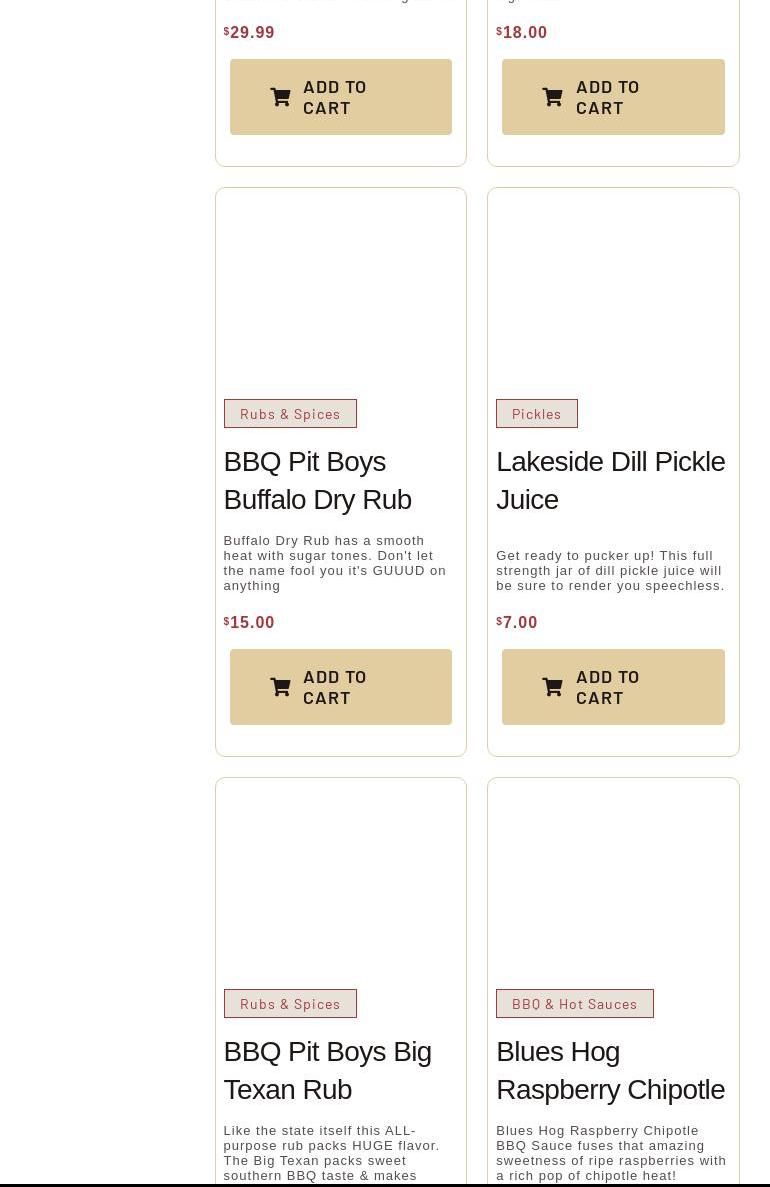Click cart icon beside the $29.99 item
This screenshot has height=1187, width=770.
click(280, 97)
